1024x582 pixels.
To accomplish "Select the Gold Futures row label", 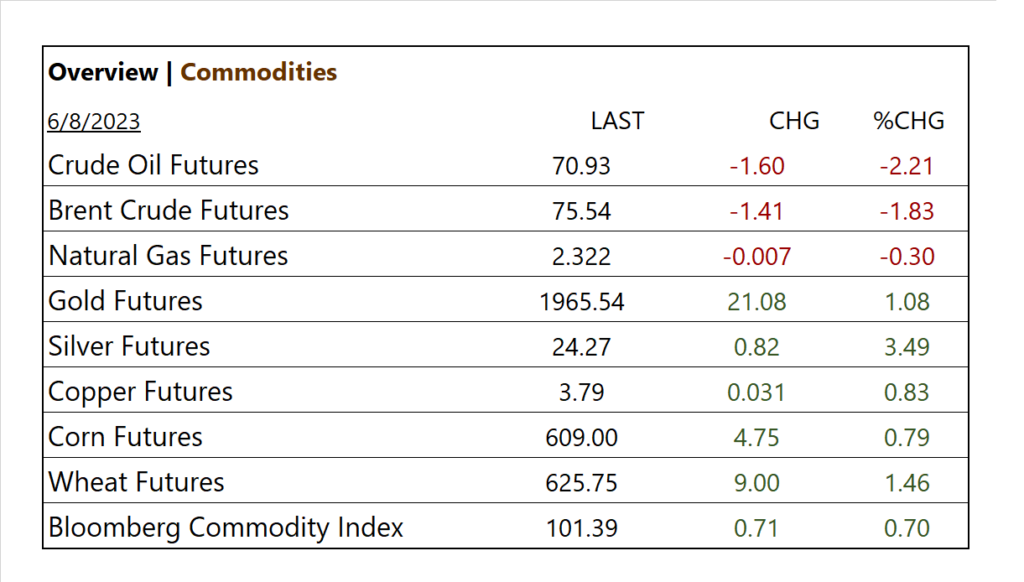I will tap(126, 301).
